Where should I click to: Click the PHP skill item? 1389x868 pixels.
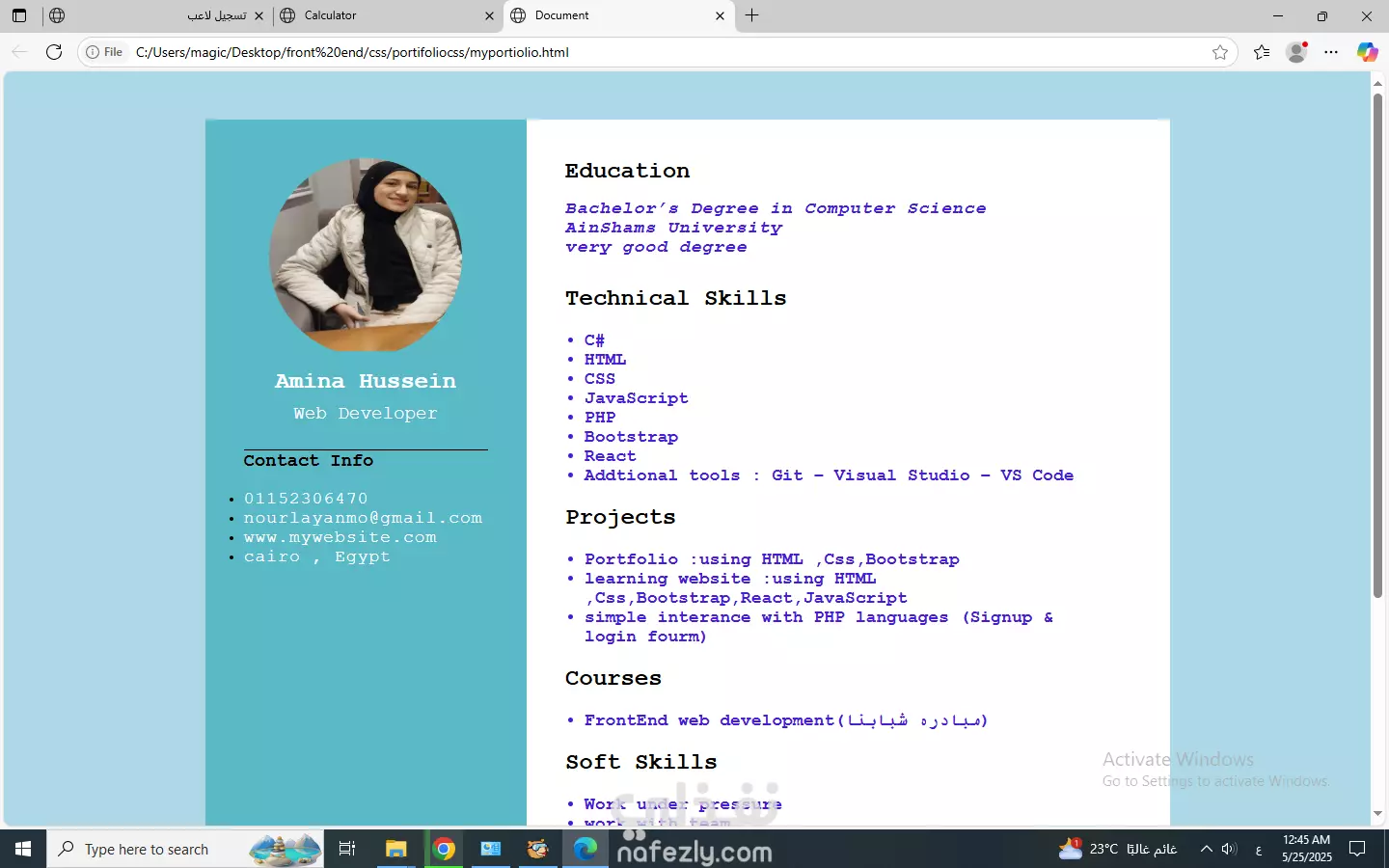click(x=600, y=417)
